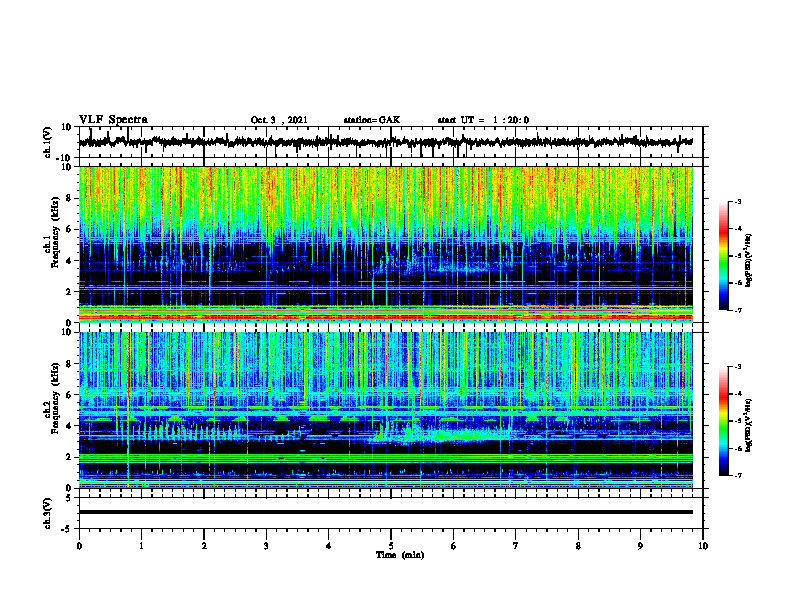Click the "-3" tick of upper color bar

(738, 201)
